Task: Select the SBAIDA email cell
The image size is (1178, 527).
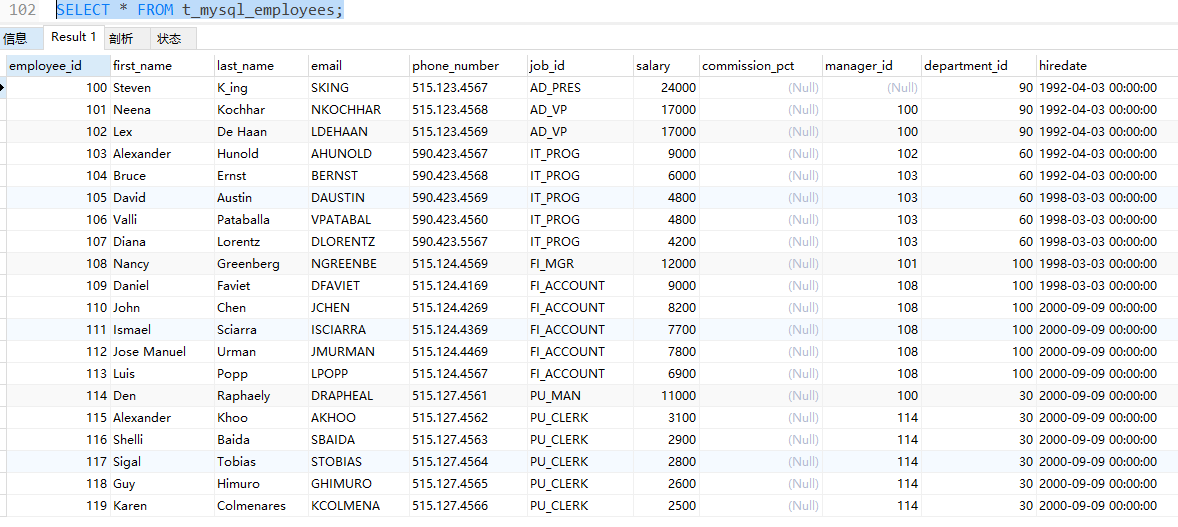Action: (358, 440)
